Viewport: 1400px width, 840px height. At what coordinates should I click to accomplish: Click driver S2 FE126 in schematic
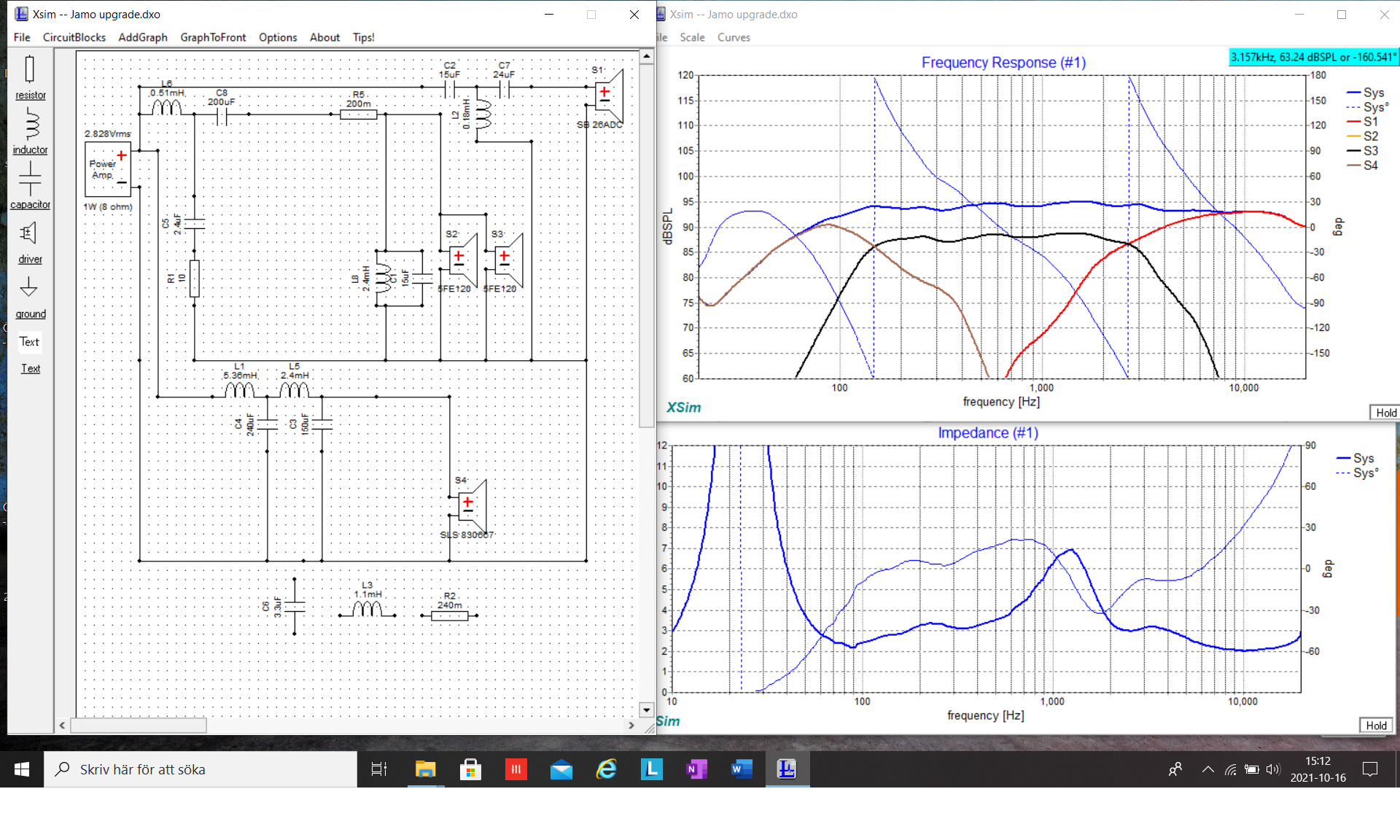pyautogui.click(x=462, y=260)
